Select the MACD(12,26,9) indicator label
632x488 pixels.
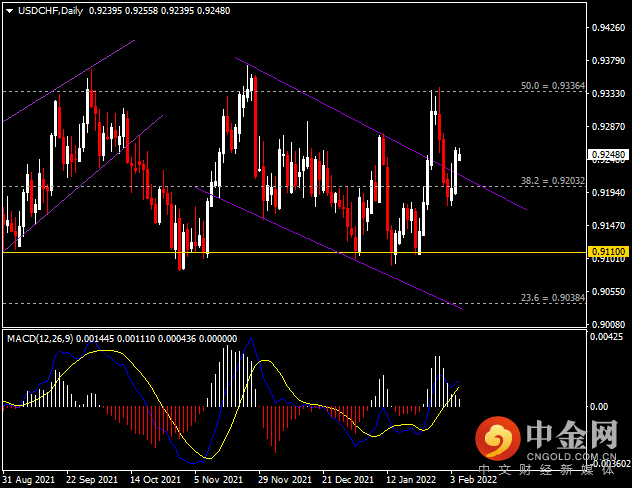pyautogui.click(x=40, y=338)
